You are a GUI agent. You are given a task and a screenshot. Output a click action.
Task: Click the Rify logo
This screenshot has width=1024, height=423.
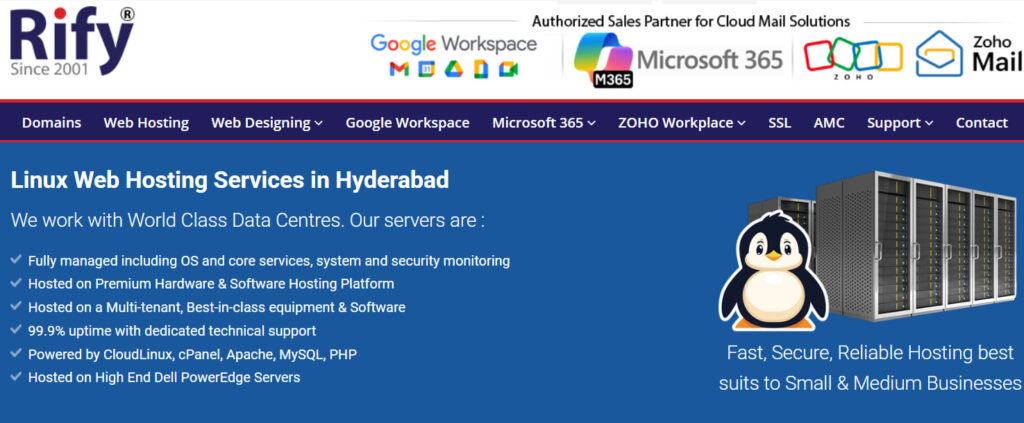point(72,41)
